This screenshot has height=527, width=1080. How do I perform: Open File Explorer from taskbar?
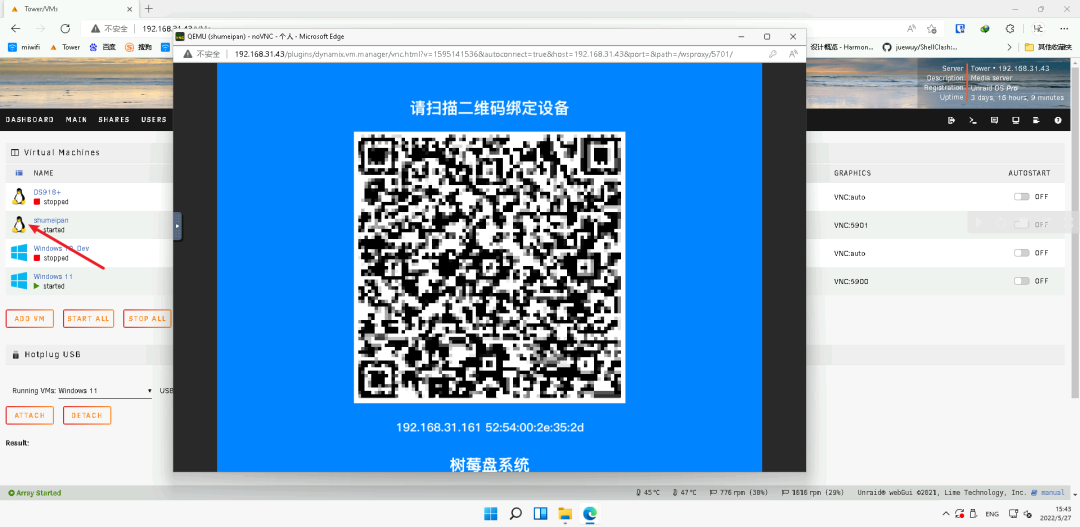pos(565,513)
